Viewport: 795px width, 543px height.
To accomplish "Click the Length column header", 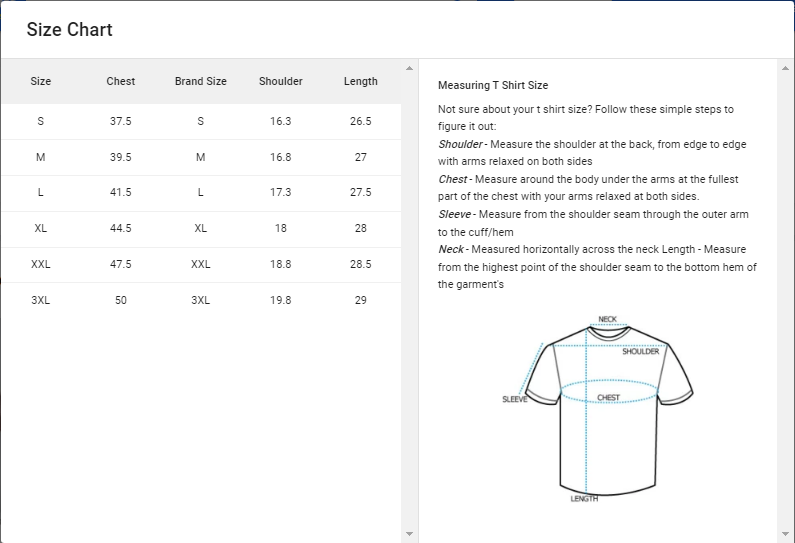I will (361, 81).
